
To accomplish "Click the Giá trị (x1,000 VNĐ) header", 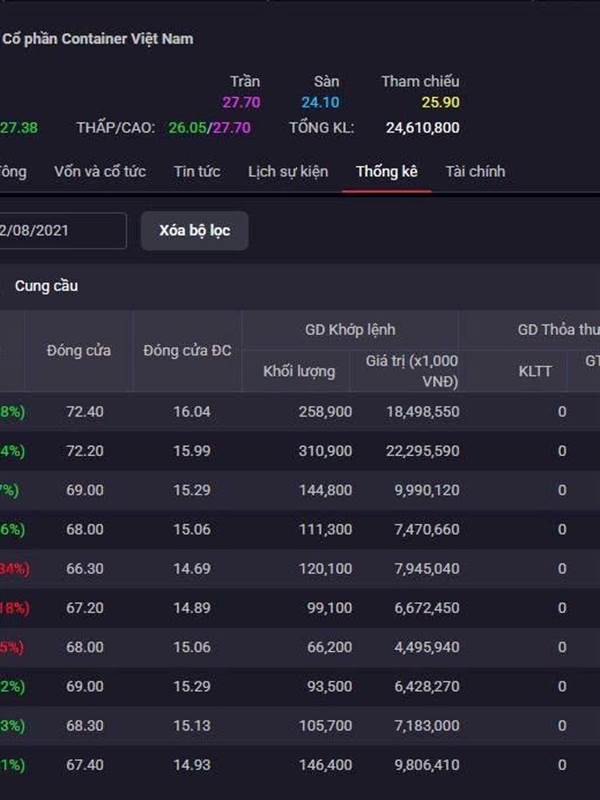I will 411,371.
